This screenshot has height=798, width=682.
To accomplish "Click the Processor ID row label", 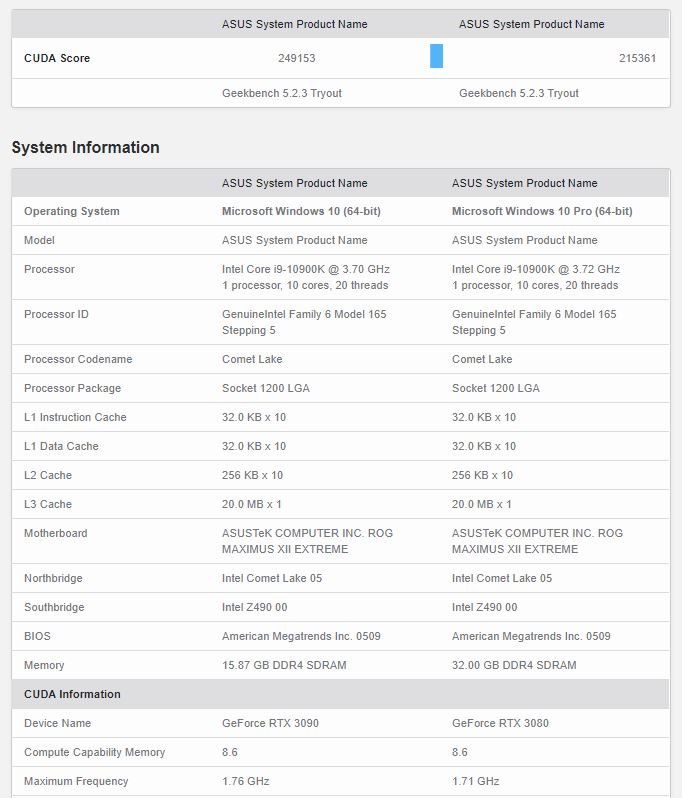I will (56, 314).
